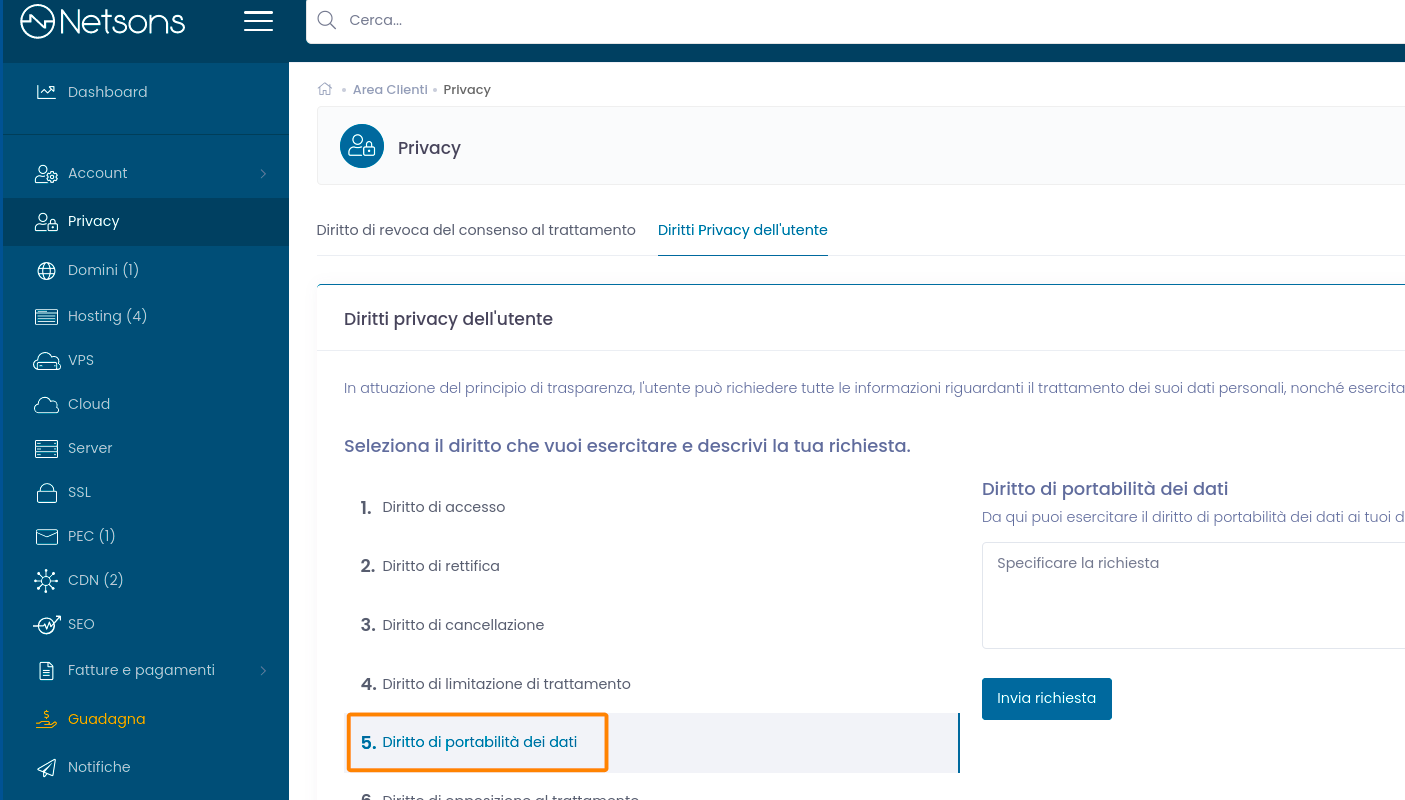Switch to Diritto di revoca del consenso tab

(x=476, y=230)
